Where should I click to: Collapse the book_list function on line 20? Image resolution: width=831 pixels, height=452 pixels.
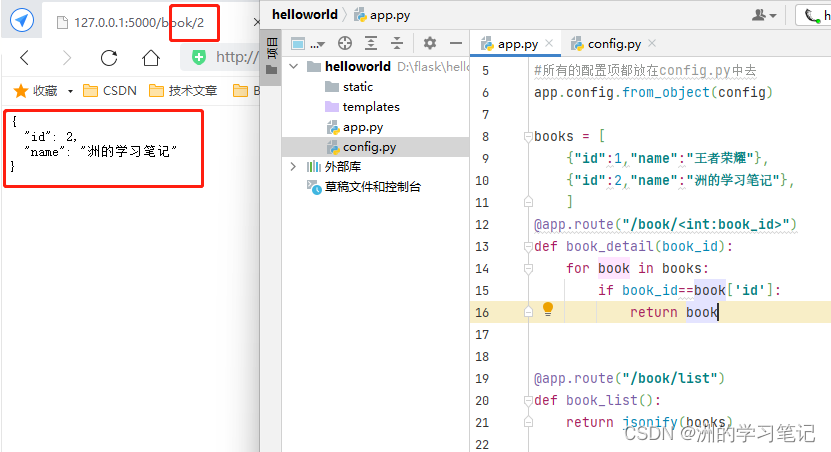[x=528, y=401]
